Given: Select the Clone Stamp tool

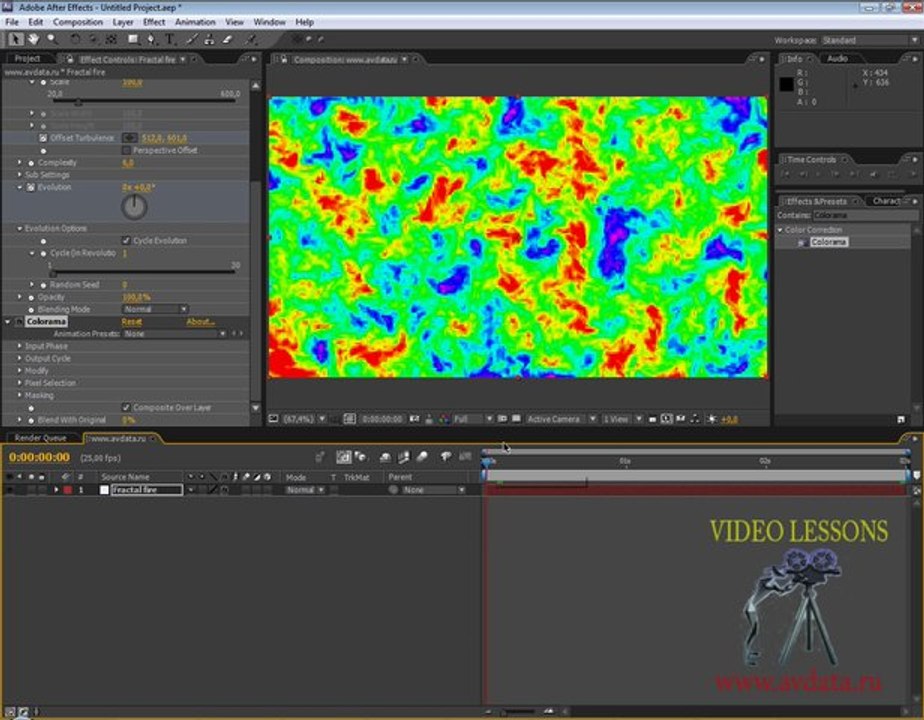Looking at the screenshot, I should click(x=209, y=39).
